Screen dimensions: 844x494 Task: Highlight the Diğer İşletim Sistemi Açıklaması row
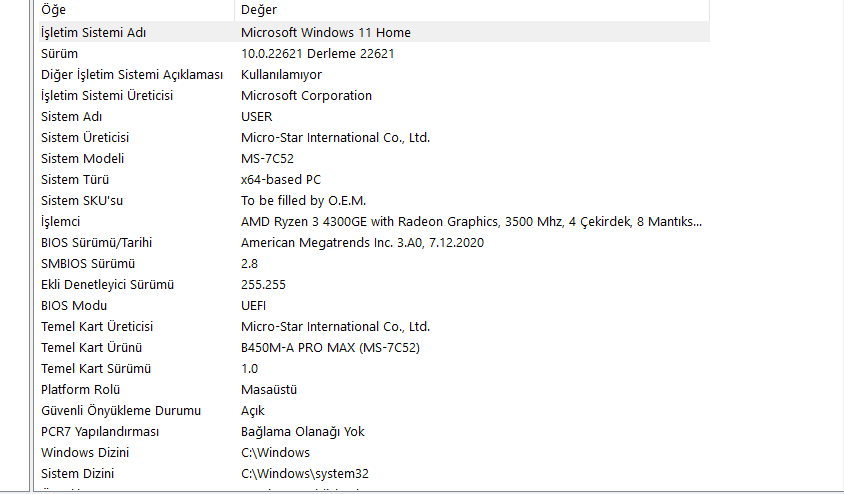[132, 74]
